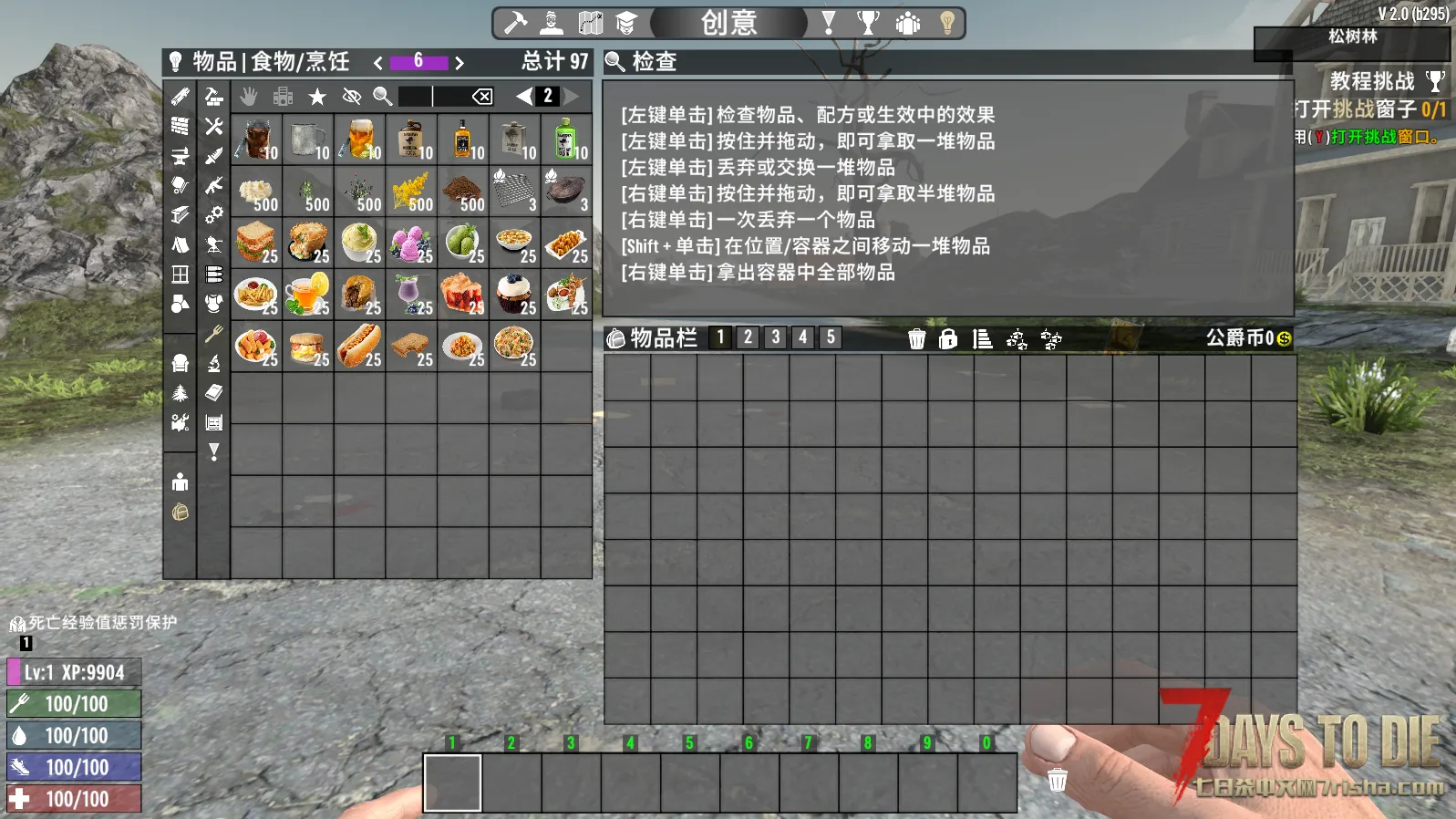The width and height of the screenshot is (1456, 819).
Task: Go to previous item page arrow
Action: 523,96
